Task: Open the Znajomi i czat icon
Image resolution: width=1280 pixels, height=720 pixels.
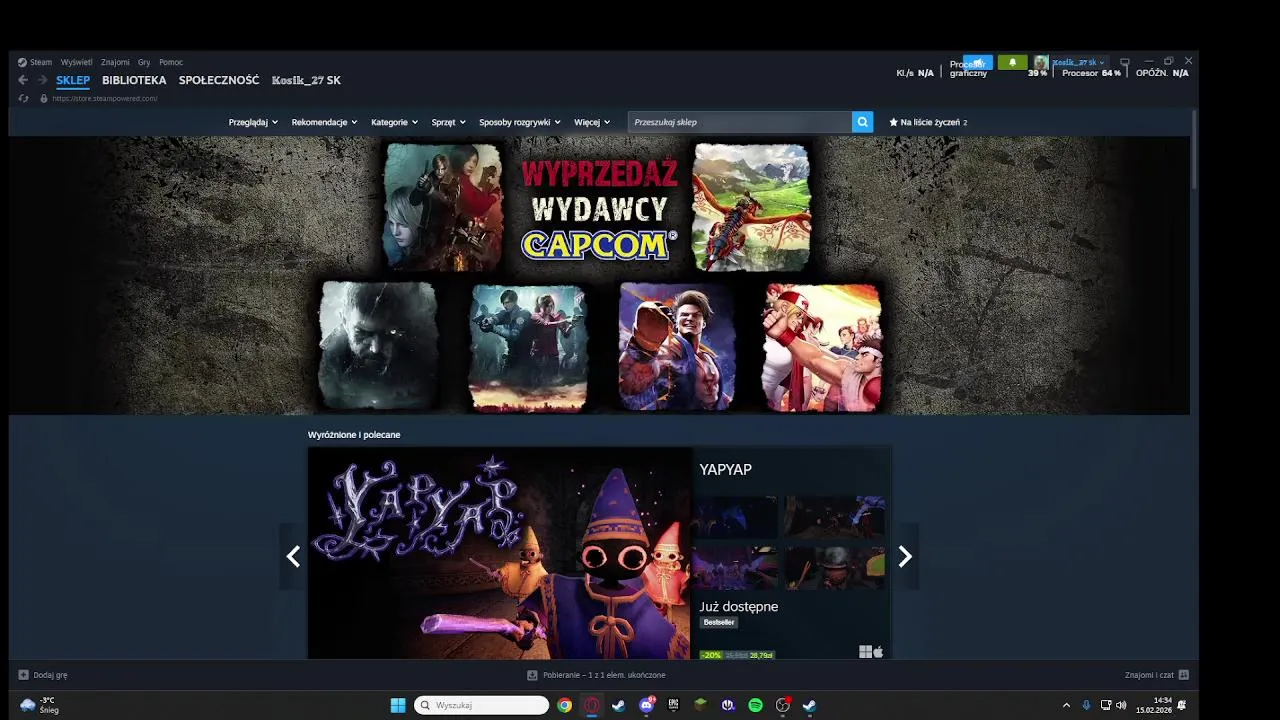Action: [x=1184, y=675]
